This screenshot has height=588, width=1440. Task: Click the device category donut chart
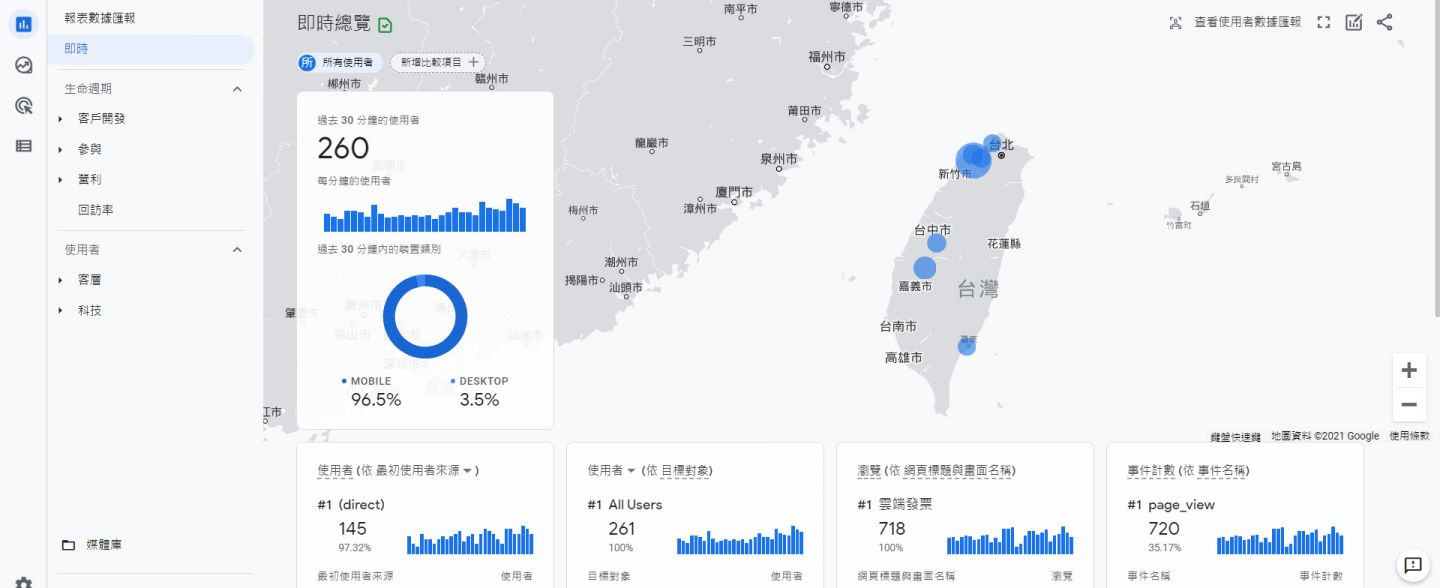click(x=425, y=316)
